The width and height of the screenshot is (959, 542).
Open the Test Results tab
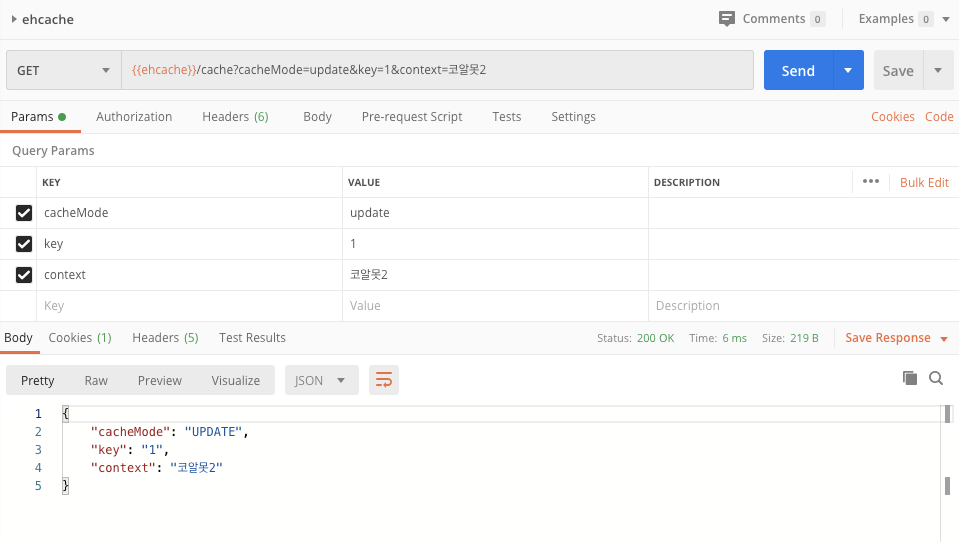pyautogui.click(x=252, y=338)
